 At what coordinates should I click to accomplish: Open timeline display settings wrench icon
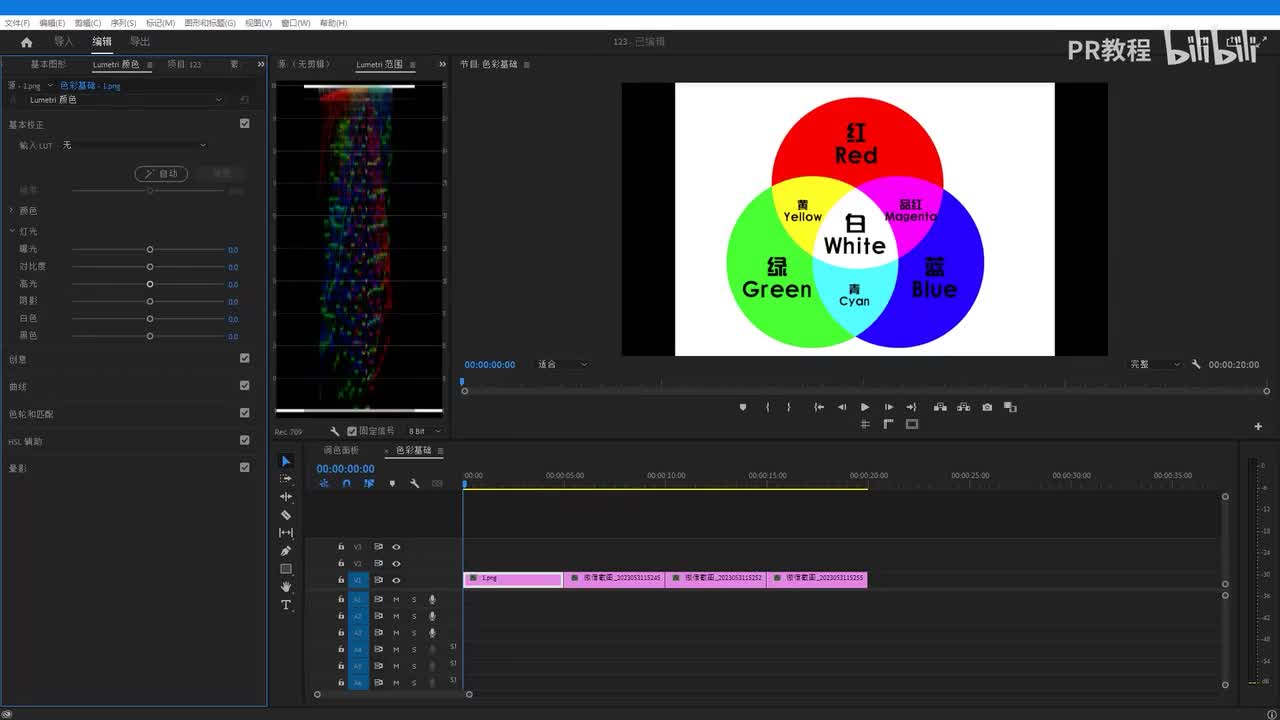414,484
